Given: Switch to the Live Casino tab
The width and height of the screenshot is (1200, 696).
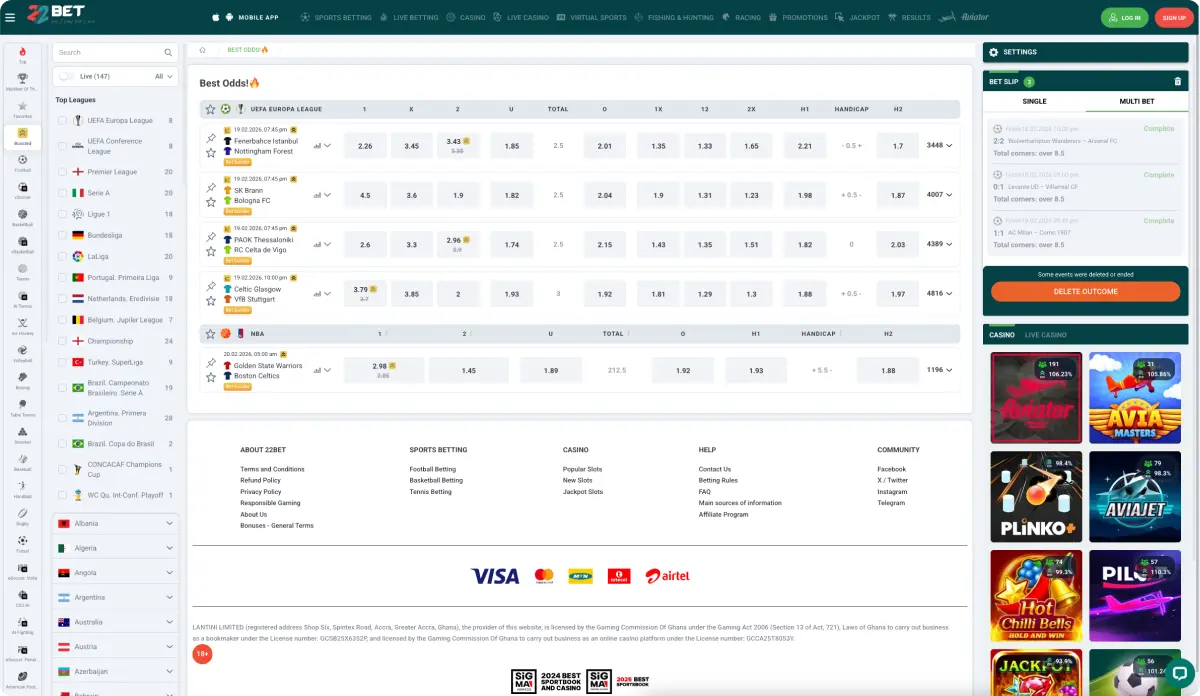Looking at the screenshot, I should pos(1045,335).
